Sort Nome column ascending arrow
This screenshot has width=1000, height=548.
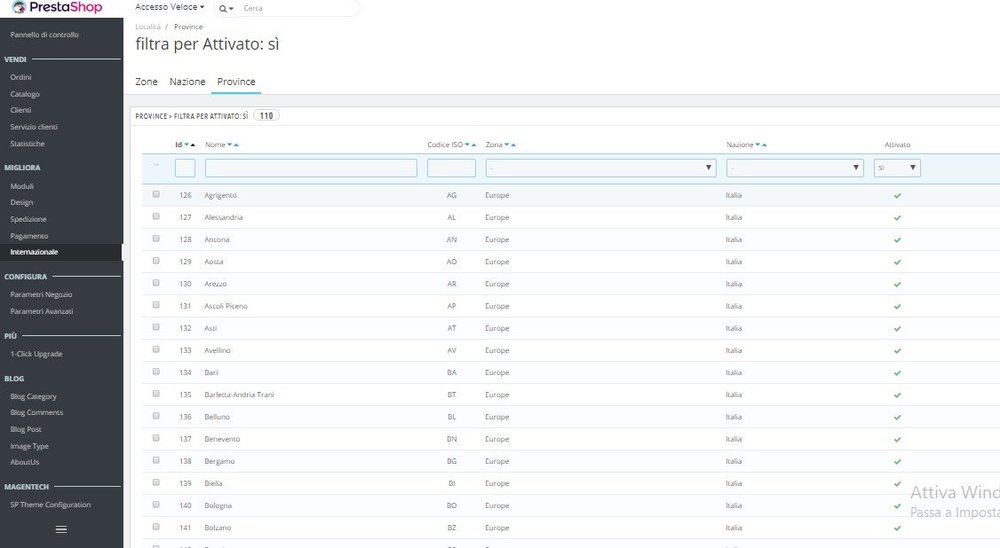click(x=236, y=145)
